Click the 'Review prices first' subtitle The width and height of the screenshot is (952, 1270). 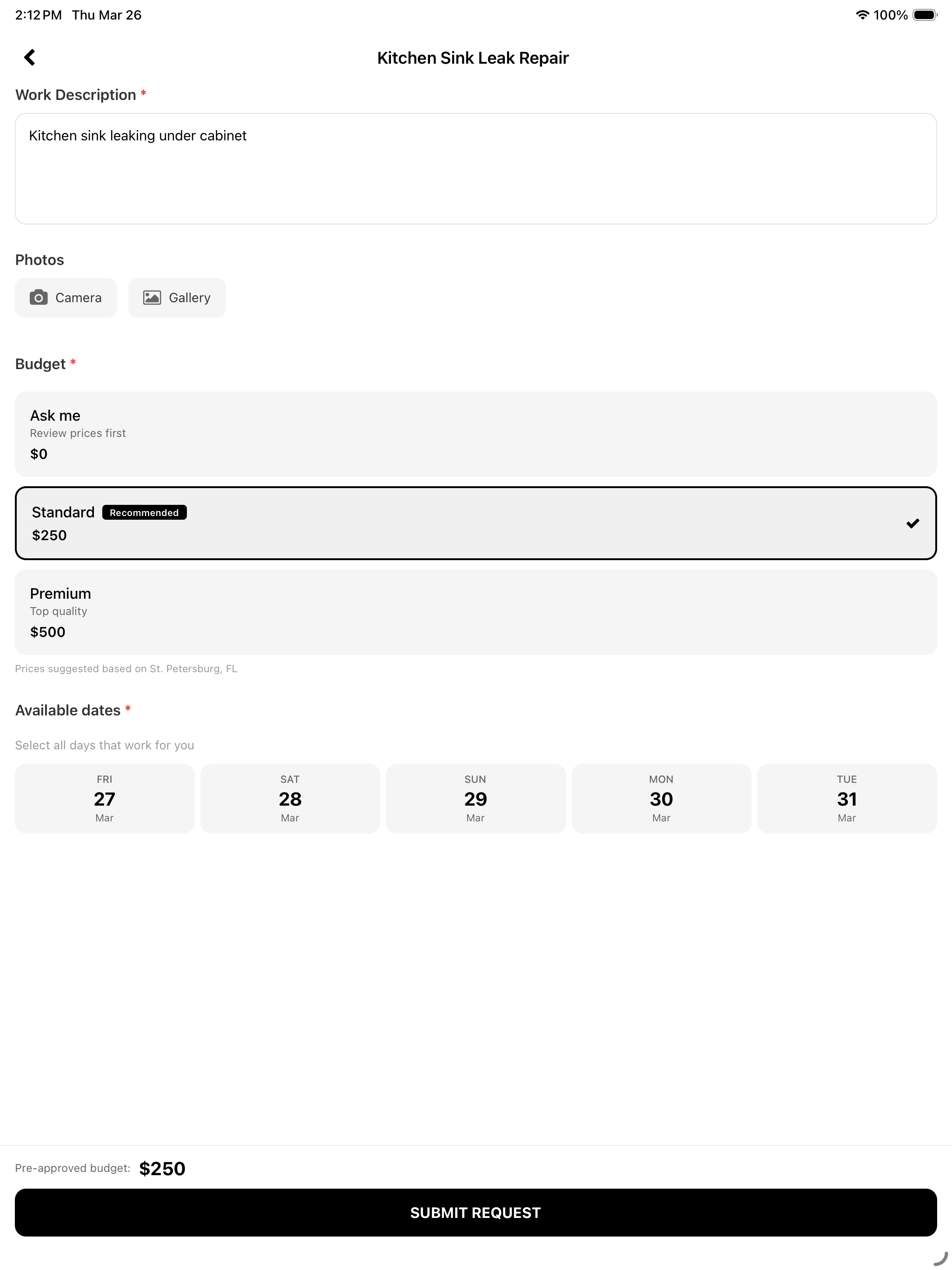click(78, 433)
